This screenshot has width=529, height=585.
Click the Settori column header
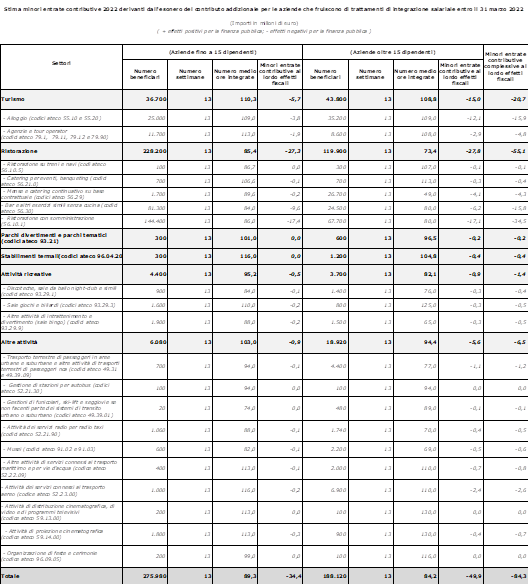[61, 63]
